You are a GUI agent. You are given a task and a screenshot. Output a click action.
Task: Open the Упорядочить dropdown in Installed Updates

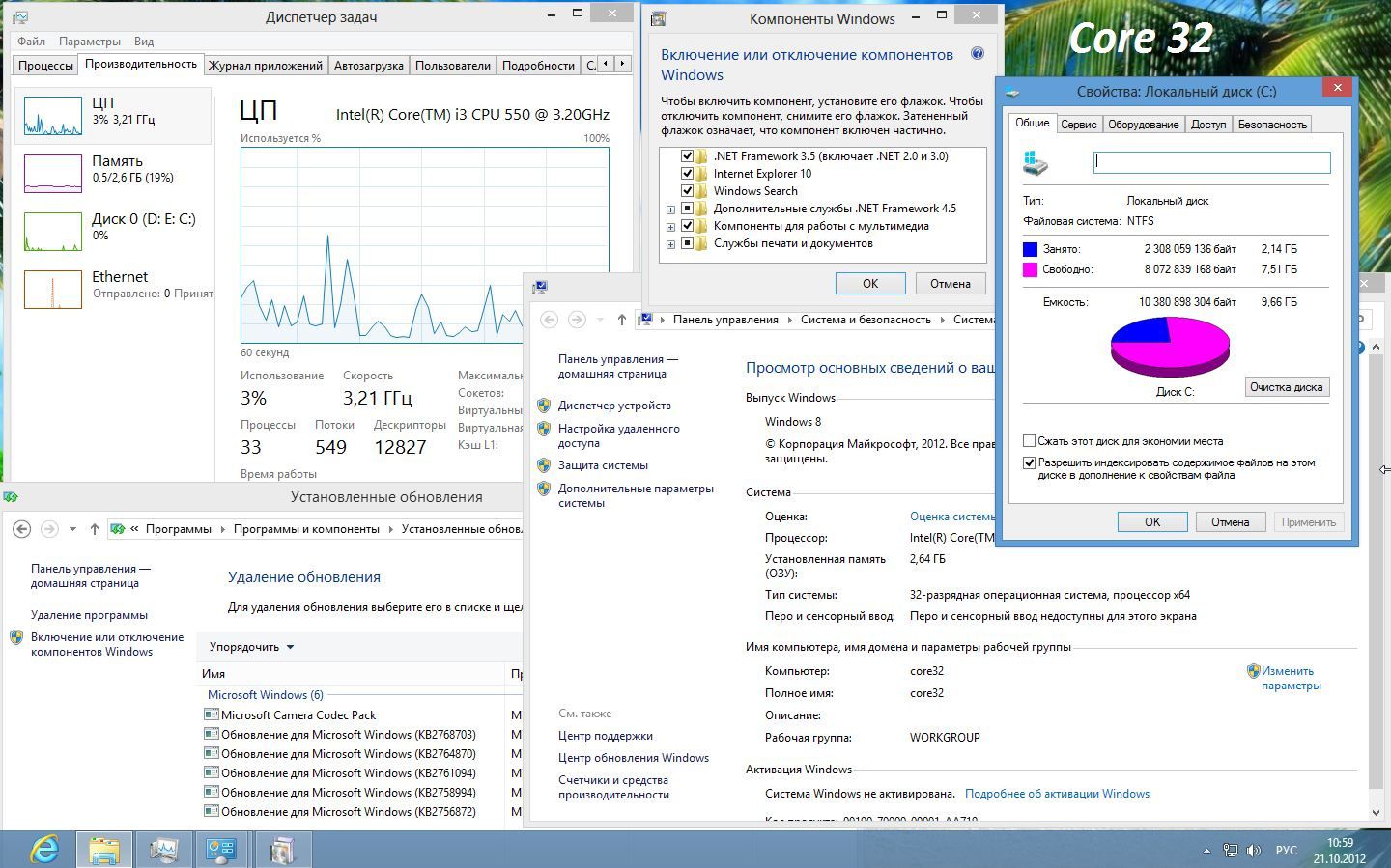point(251,647)
